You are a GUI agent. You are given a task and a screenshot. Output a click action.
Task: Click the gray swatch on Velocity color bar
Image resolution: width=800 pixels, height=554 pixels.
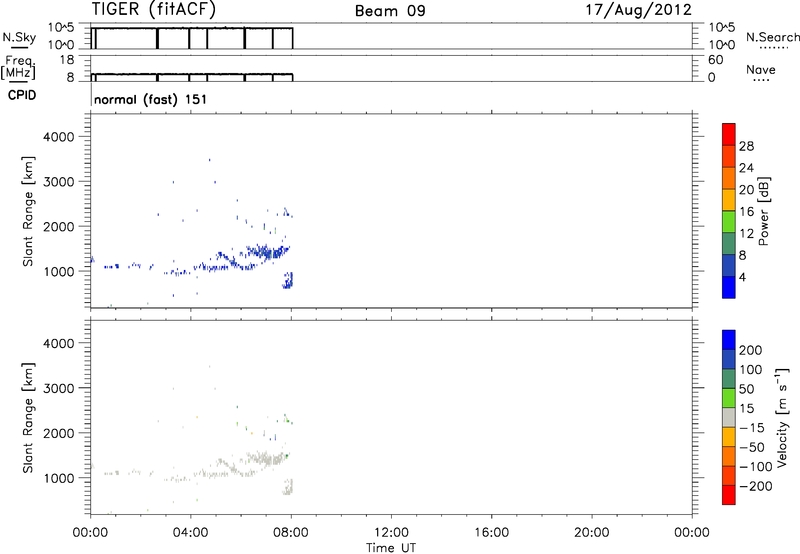[x=729, y=417]
